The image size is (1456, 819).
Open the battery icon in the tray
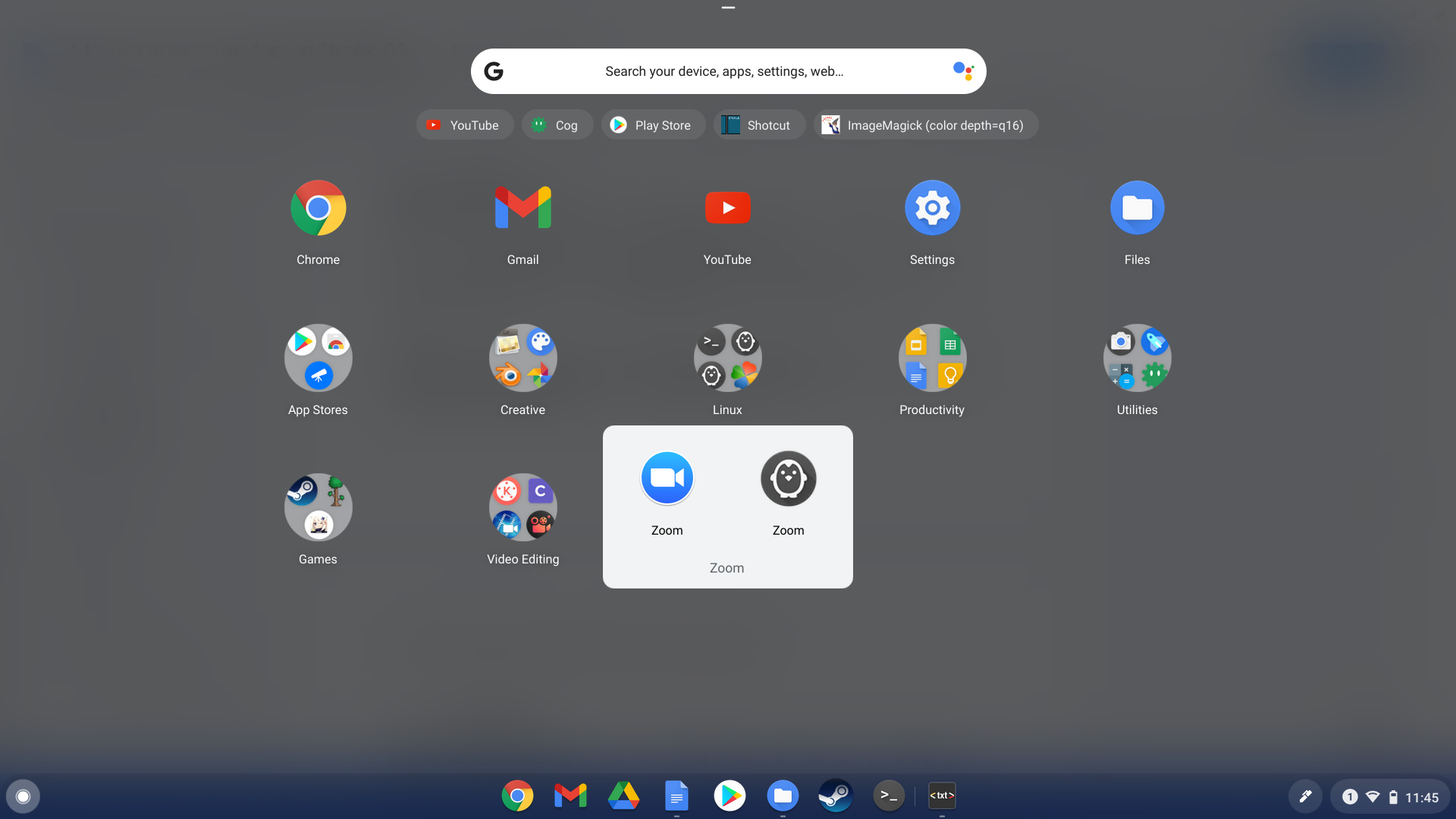point(1393,797)
